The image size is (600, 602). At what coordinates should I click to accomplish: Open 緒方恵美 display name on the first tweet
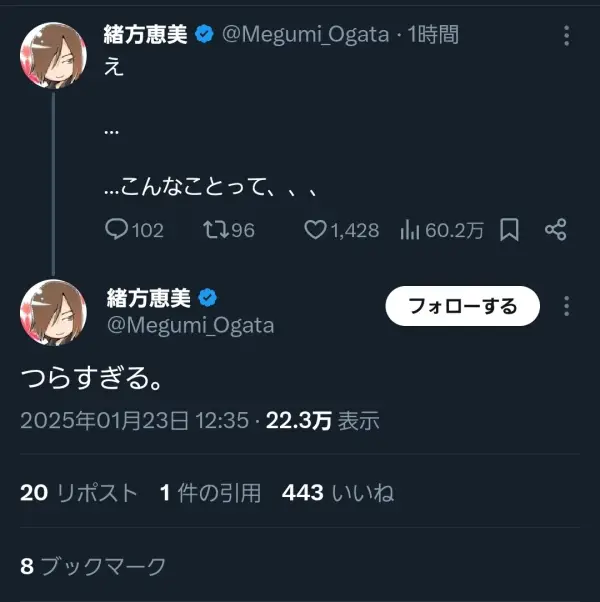(x=145, y=35)
